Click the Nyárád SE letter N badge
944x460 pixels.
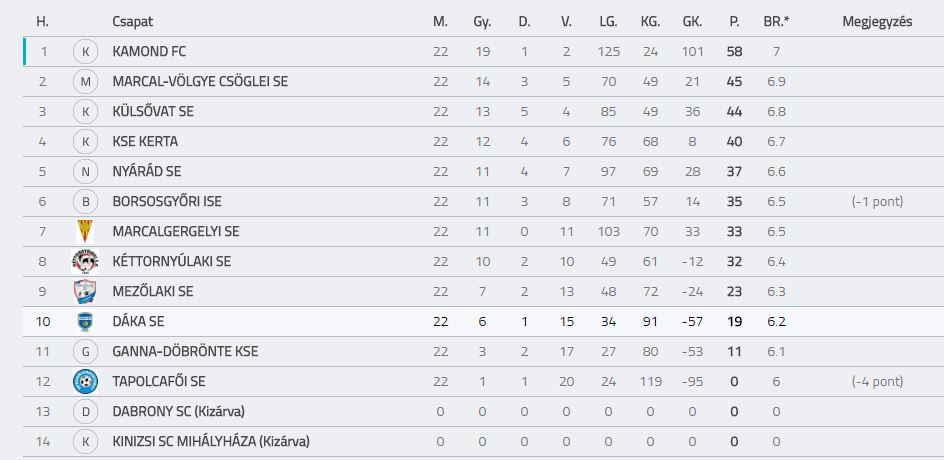tap(85, 172)
